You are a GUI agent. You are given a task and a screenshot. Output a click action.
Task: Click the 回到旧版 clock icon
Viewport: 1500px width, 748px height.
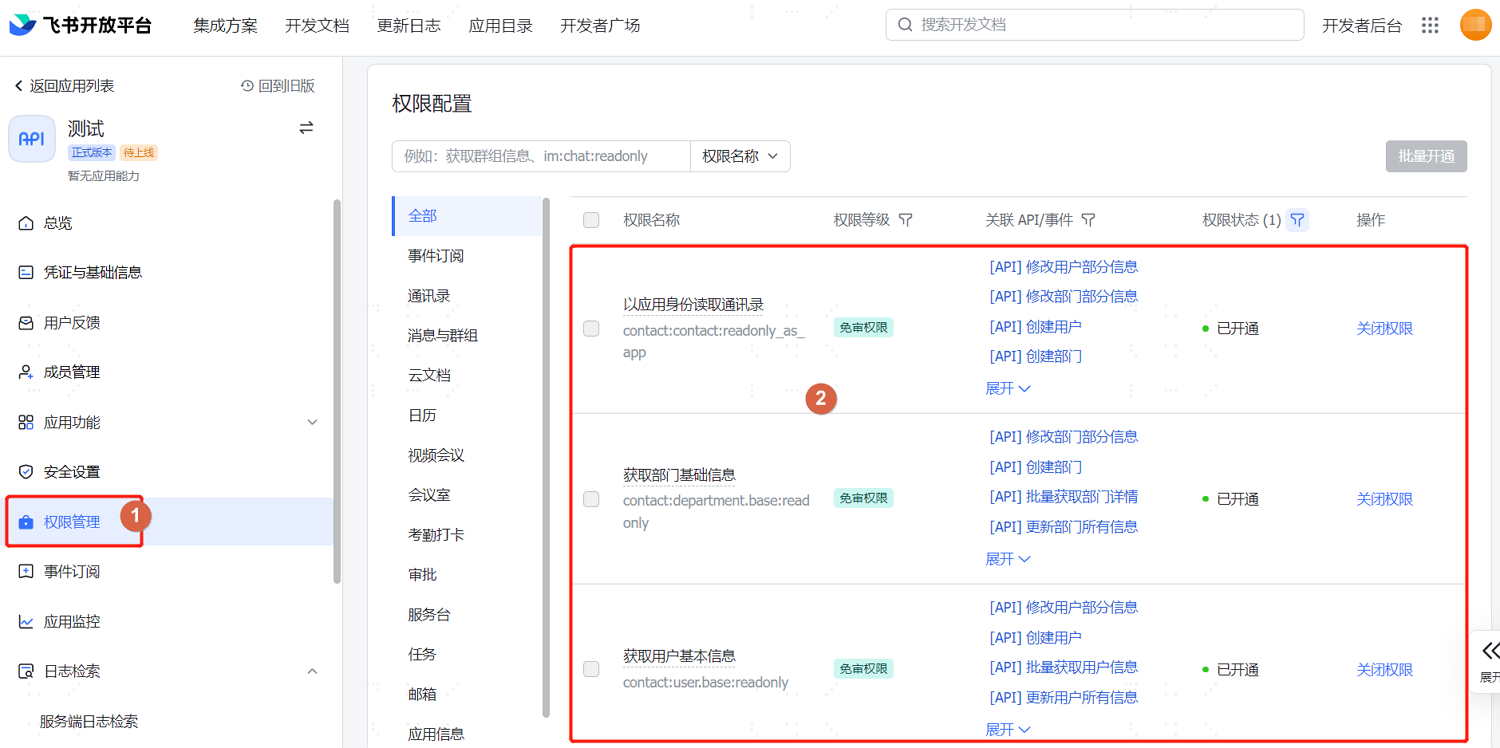click(x=247, y=86)
